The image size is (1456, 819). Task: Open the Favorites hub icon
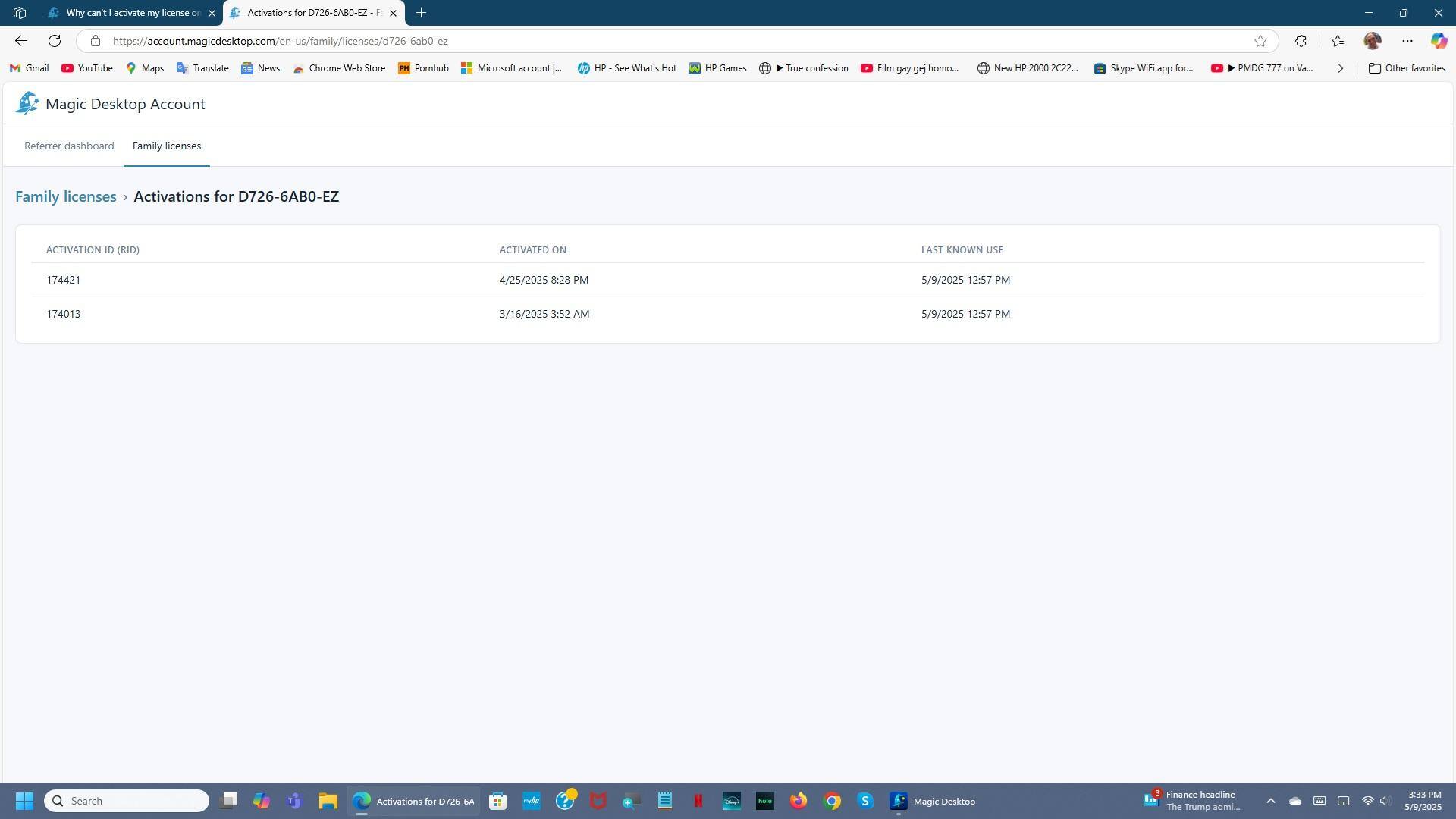point(1338,41)
